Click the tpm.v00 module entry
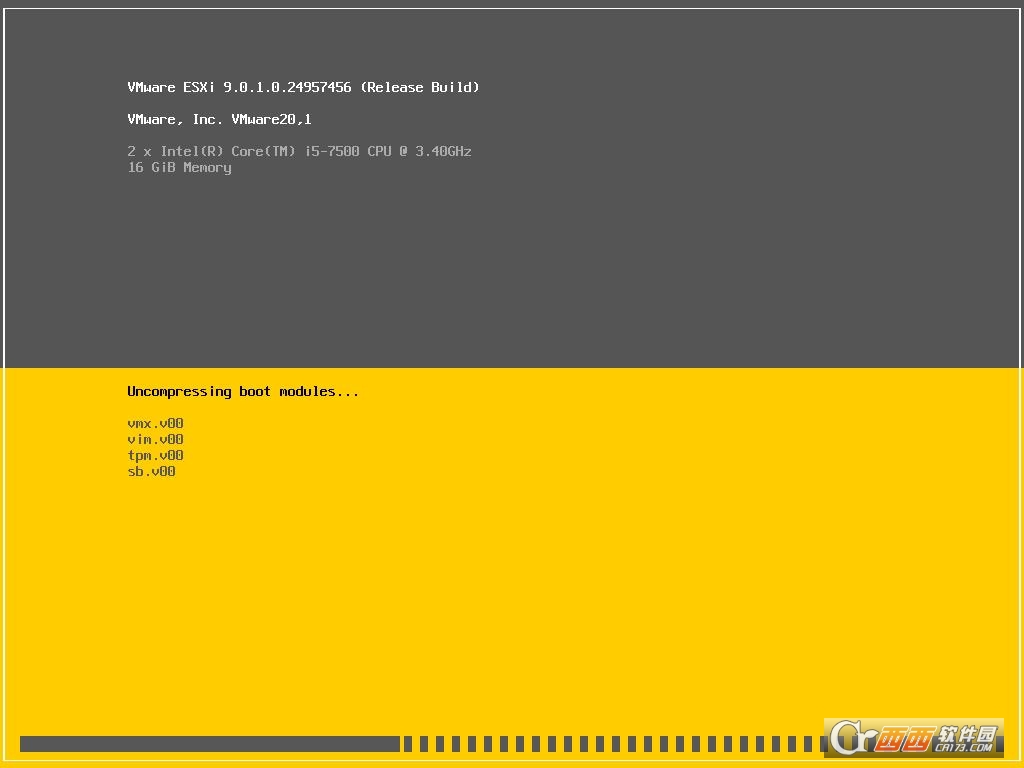Screen dimensions: 1024x768 155,456
